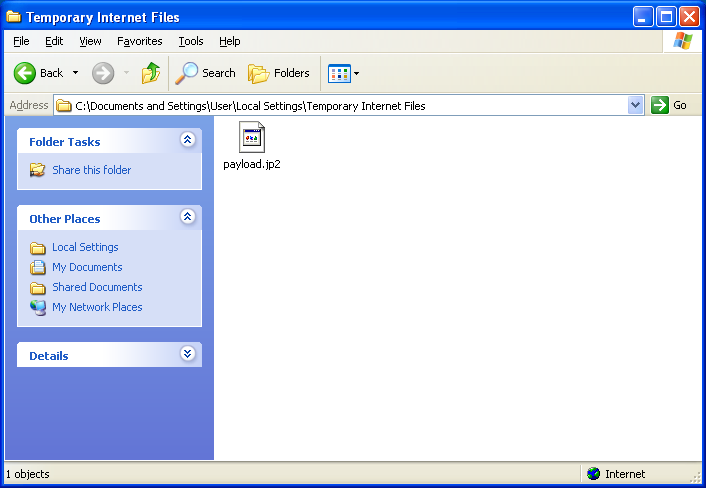Click the green Go arrow button

tap(660, 105)
